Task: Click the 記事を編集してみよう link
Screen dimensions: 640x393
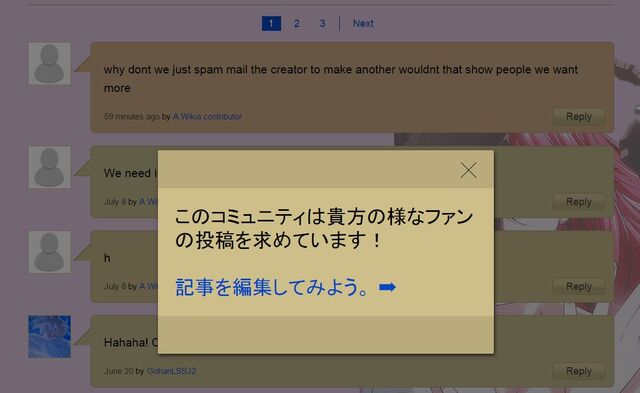Action: click(272, 287)
